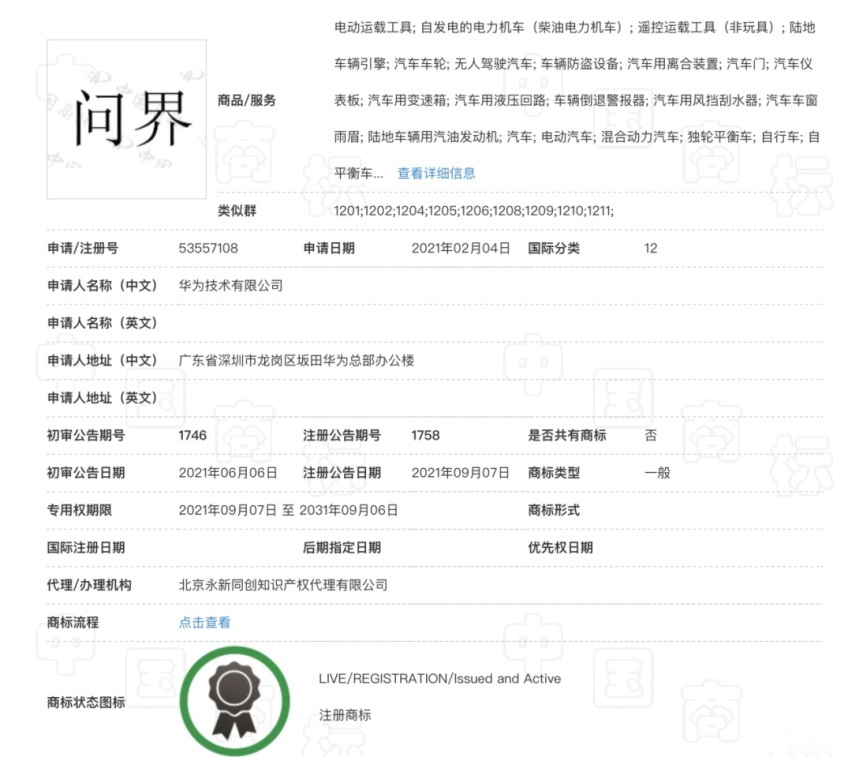The image size is (852, 757).
Task: Select the trademark type value 一般
Action: (657, 473)
